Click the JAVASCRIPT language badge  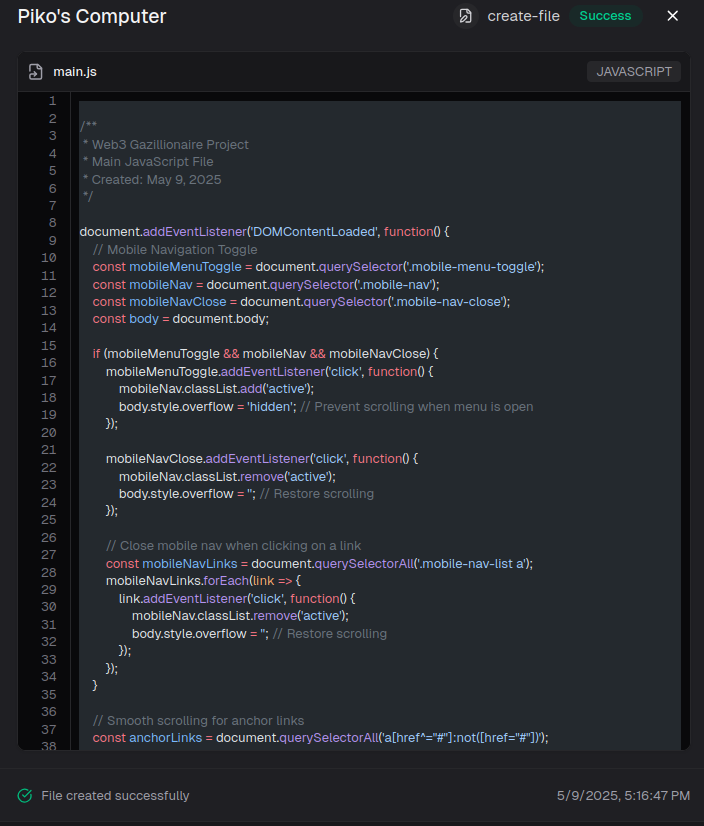point(634,72)
